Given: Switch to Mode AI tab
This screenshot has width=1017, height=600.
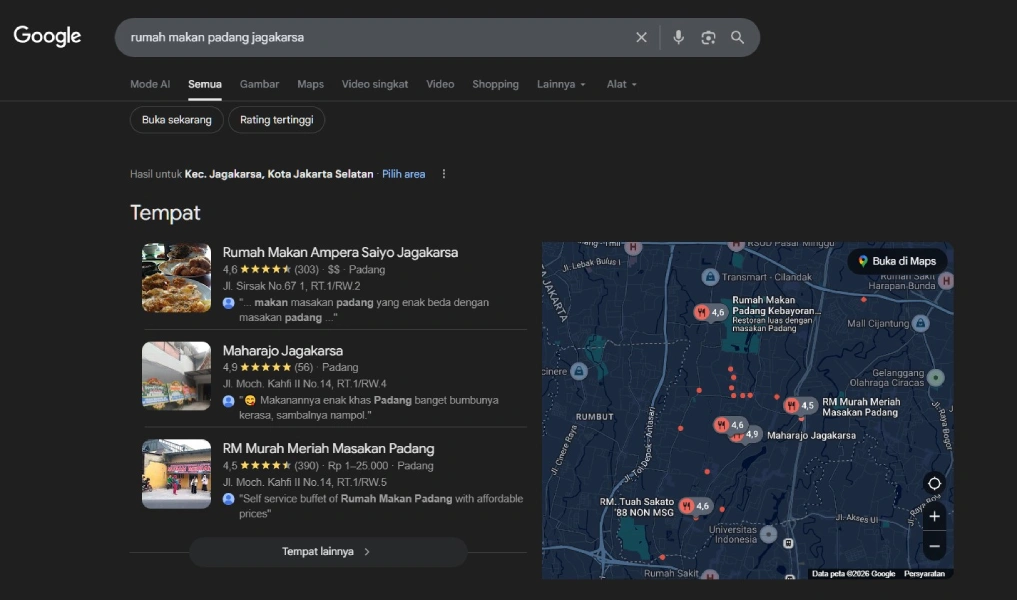Looking at the screenshot, I should click(x=150, y=84).
